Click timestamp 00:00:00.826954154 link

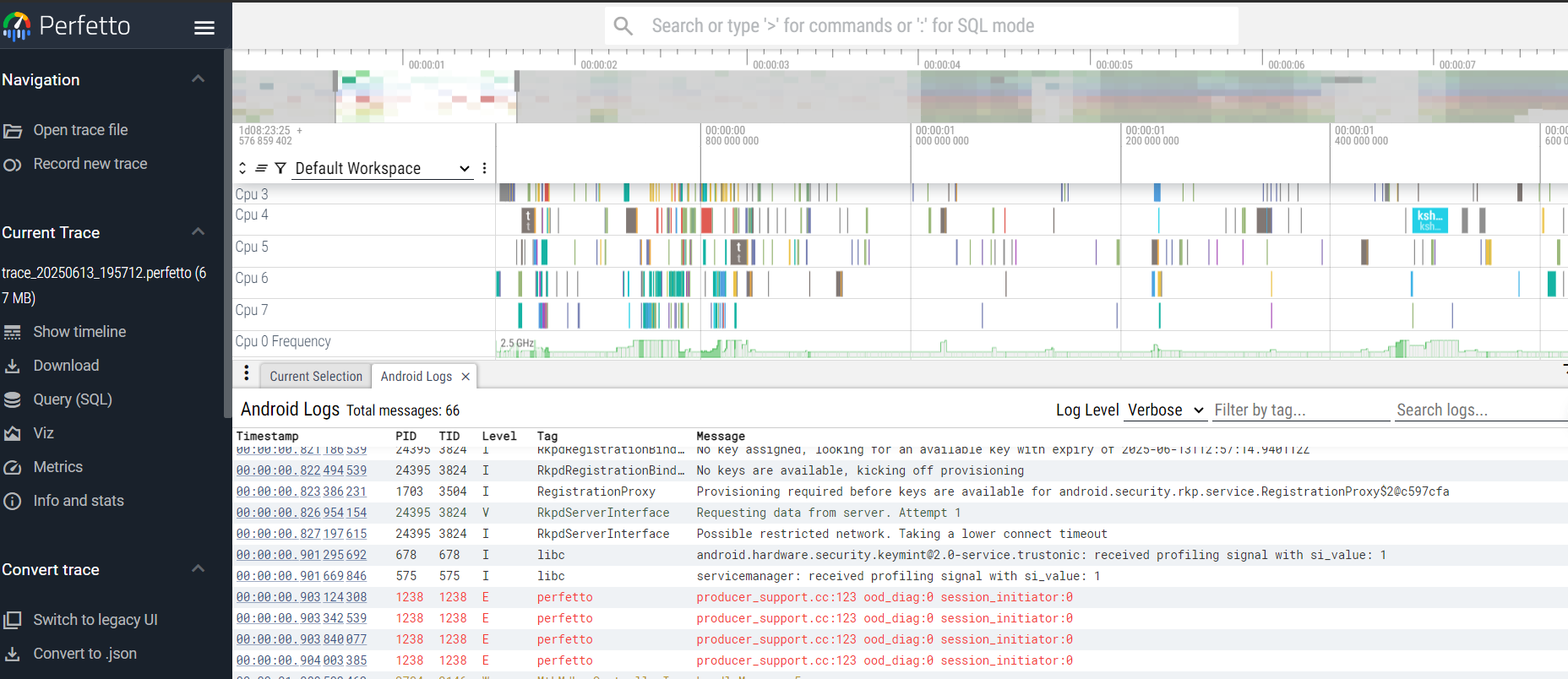click(x=302, y=513)
